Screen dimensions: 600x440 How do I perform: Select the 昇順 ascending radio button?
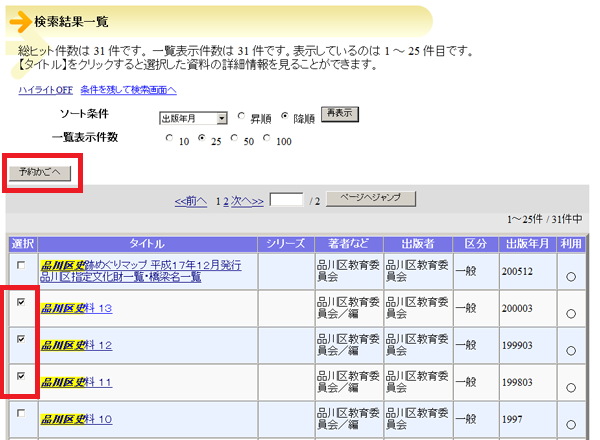[241, 116]
